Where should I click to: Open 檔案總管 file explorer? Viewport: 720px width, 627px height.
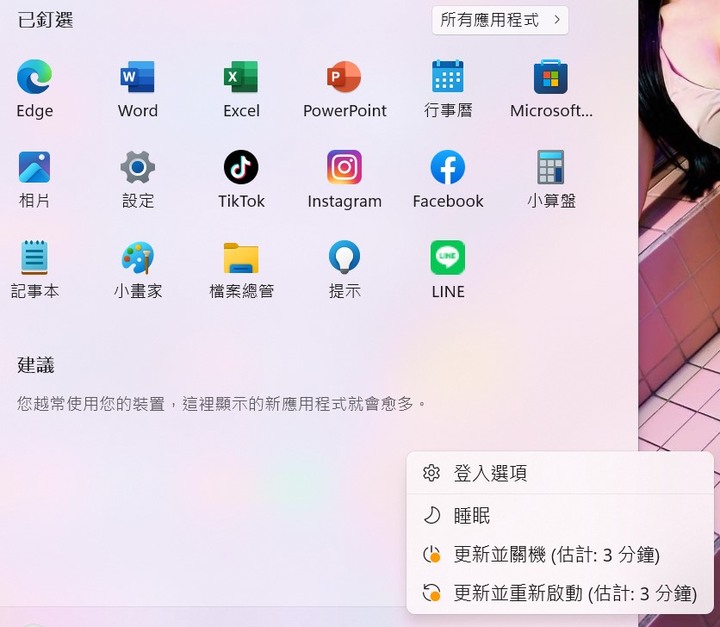point(241,258)
